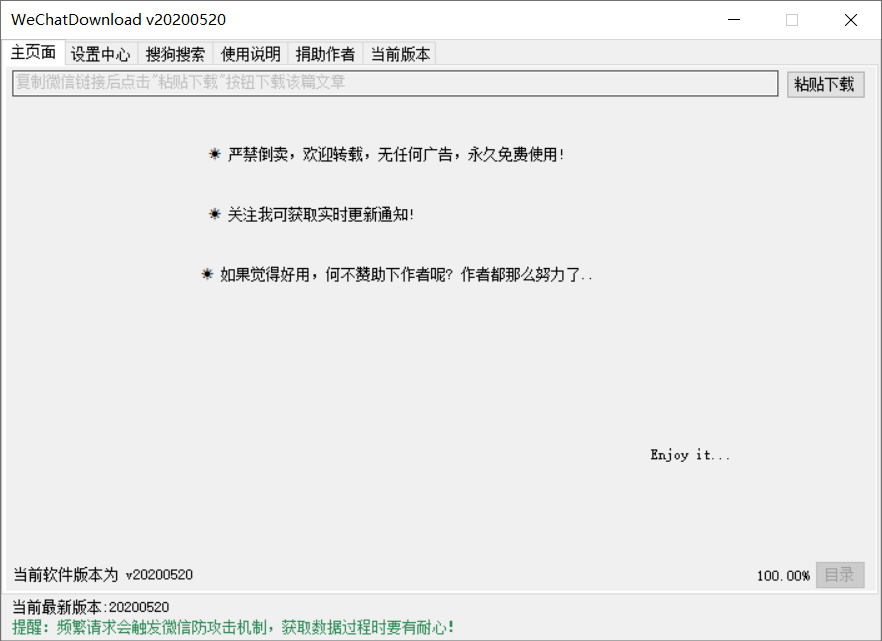
Task: Click the 粘贴下载 button
Action: click(825, 84)
